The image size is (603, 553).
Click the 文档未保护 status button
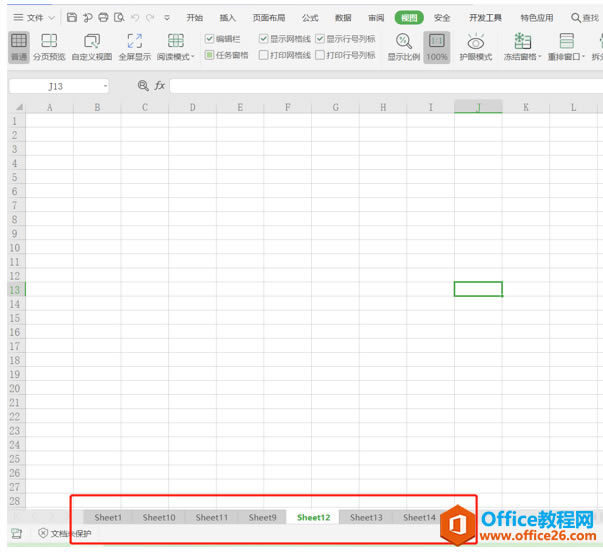click(65, 533)
